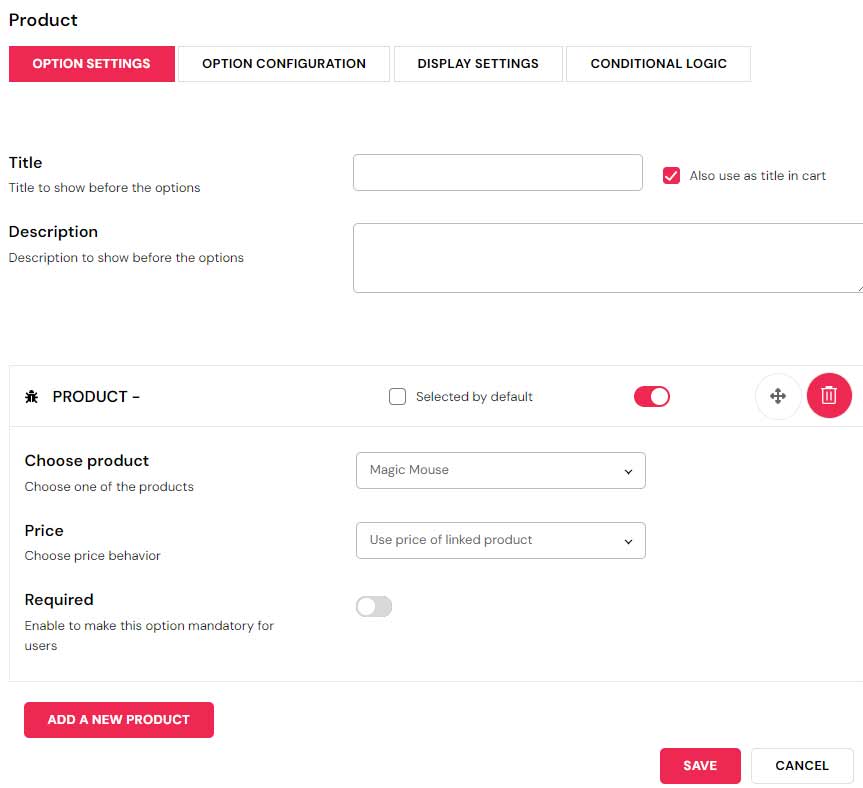Open the Display Settings tab
The height and width of the screenshot is (788, 863).
478,64
